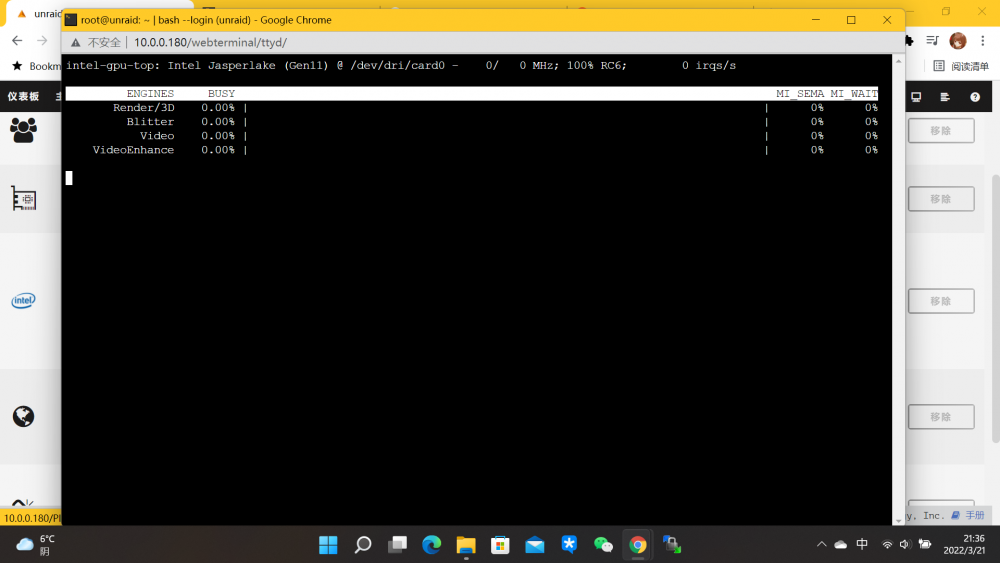Open the 手册 manual link
1000x563 pixels.
(969, 515)
